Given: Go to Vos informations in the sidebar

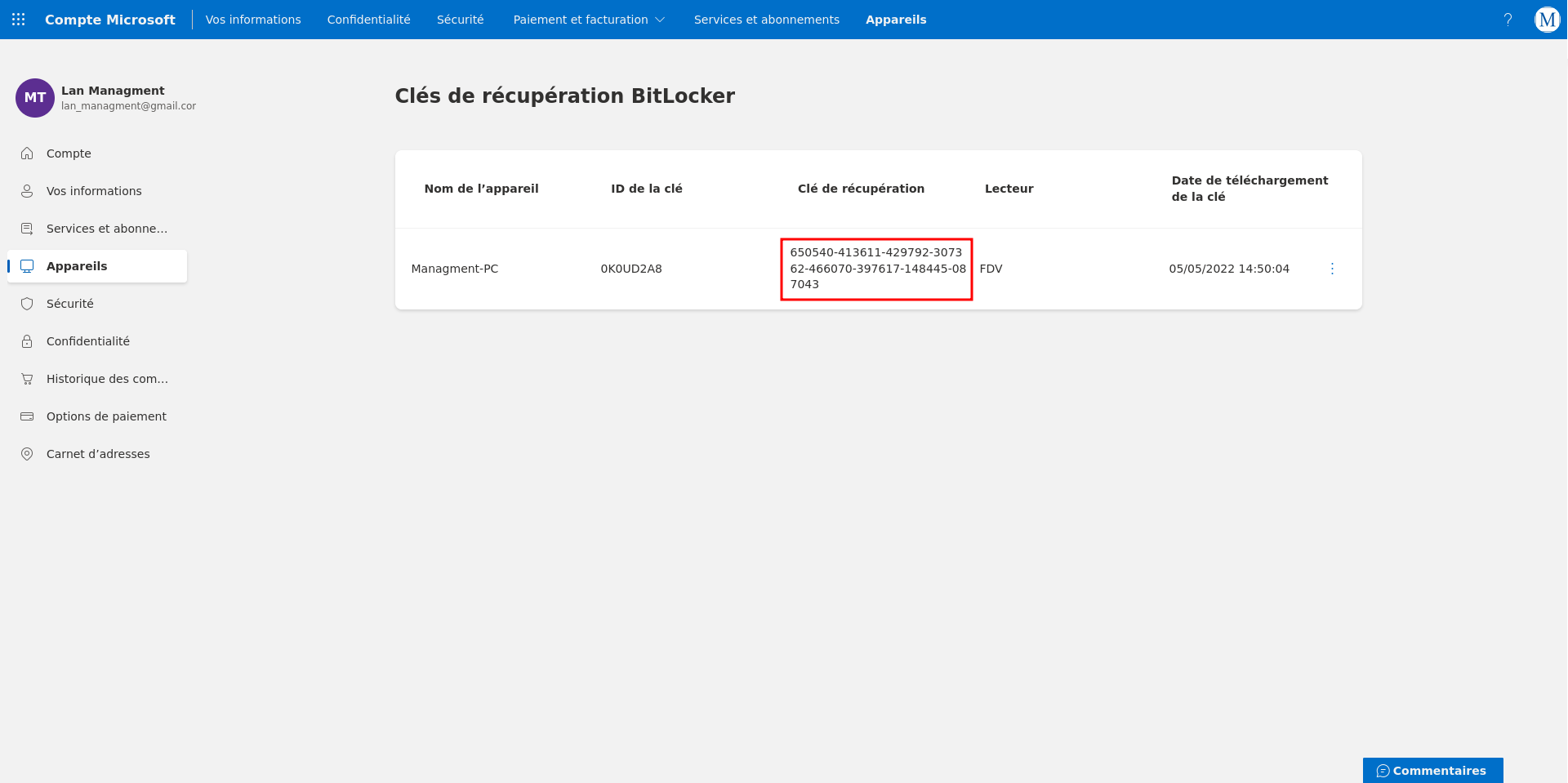Looking at the screenshot, I should click(x=97, y=191).
